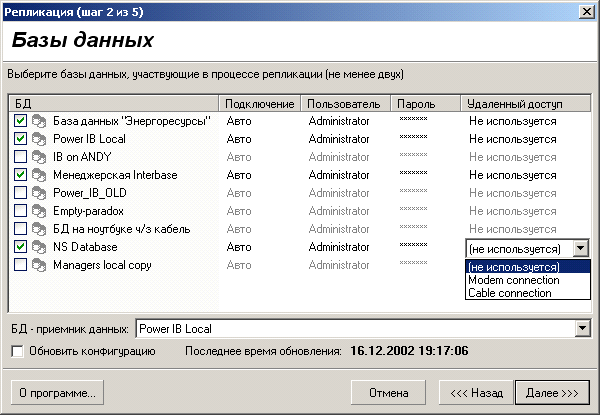The image size is (600, 415).
Task: Select the NS Database row name
Action: click(x=85, y=247)
